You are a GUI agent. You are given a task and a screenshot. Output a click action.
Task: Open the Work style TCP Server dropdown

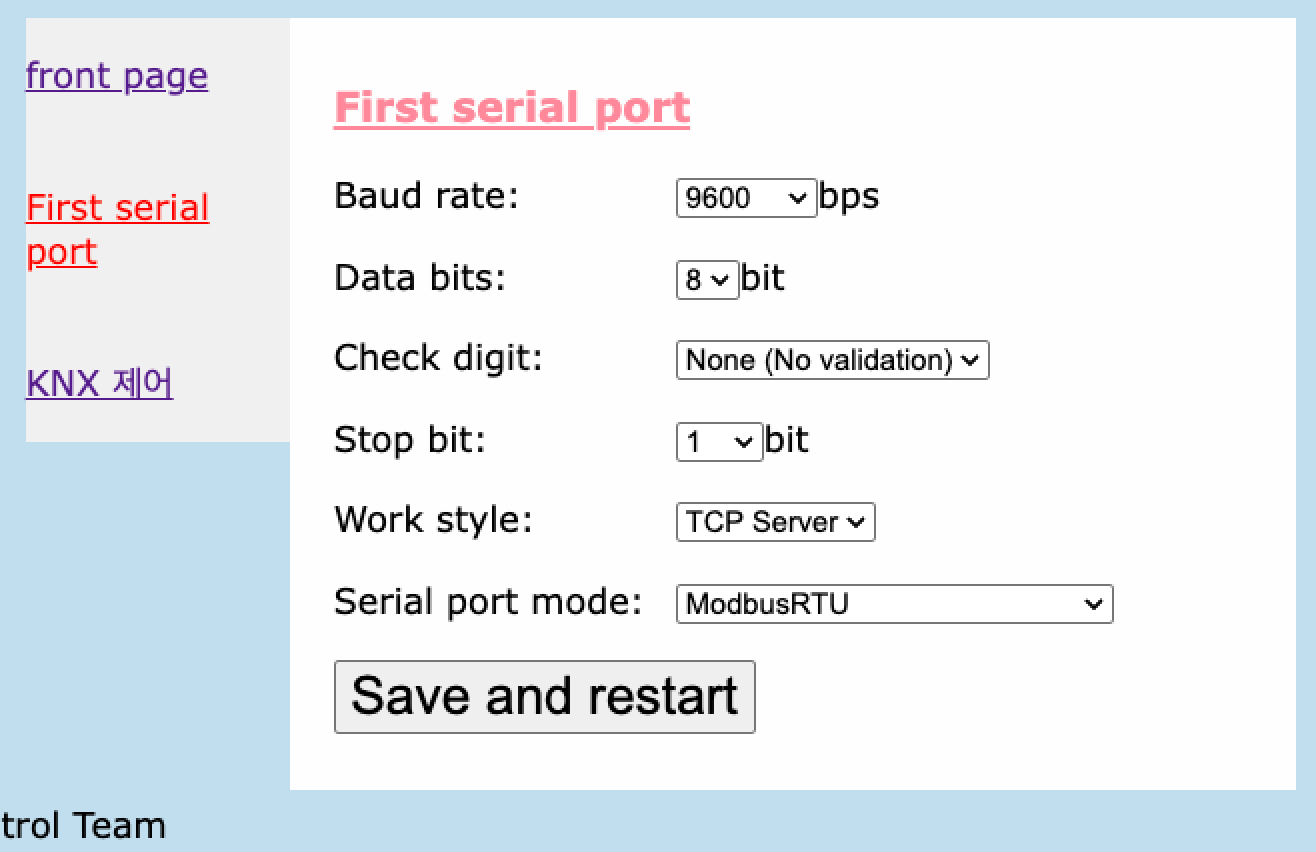pyautogui.click(x=775, y=522)
